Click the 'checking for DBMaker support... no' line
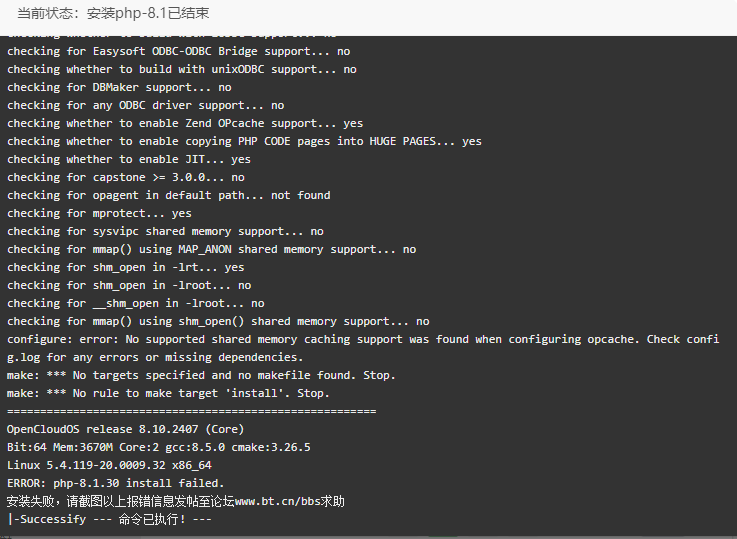Image resolution: width=737 pixels, height=539 pixels. (x=119, y=87)
